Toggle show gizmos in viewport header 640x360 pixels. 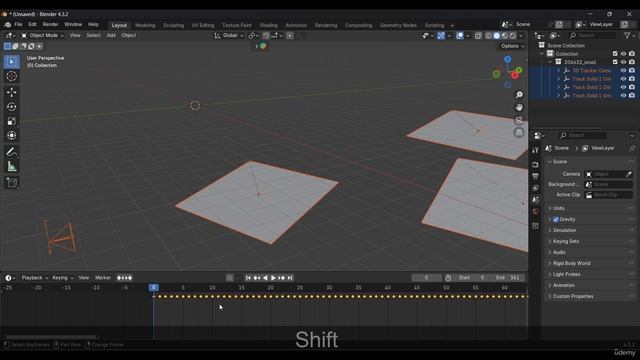click(x=441, y=36)
